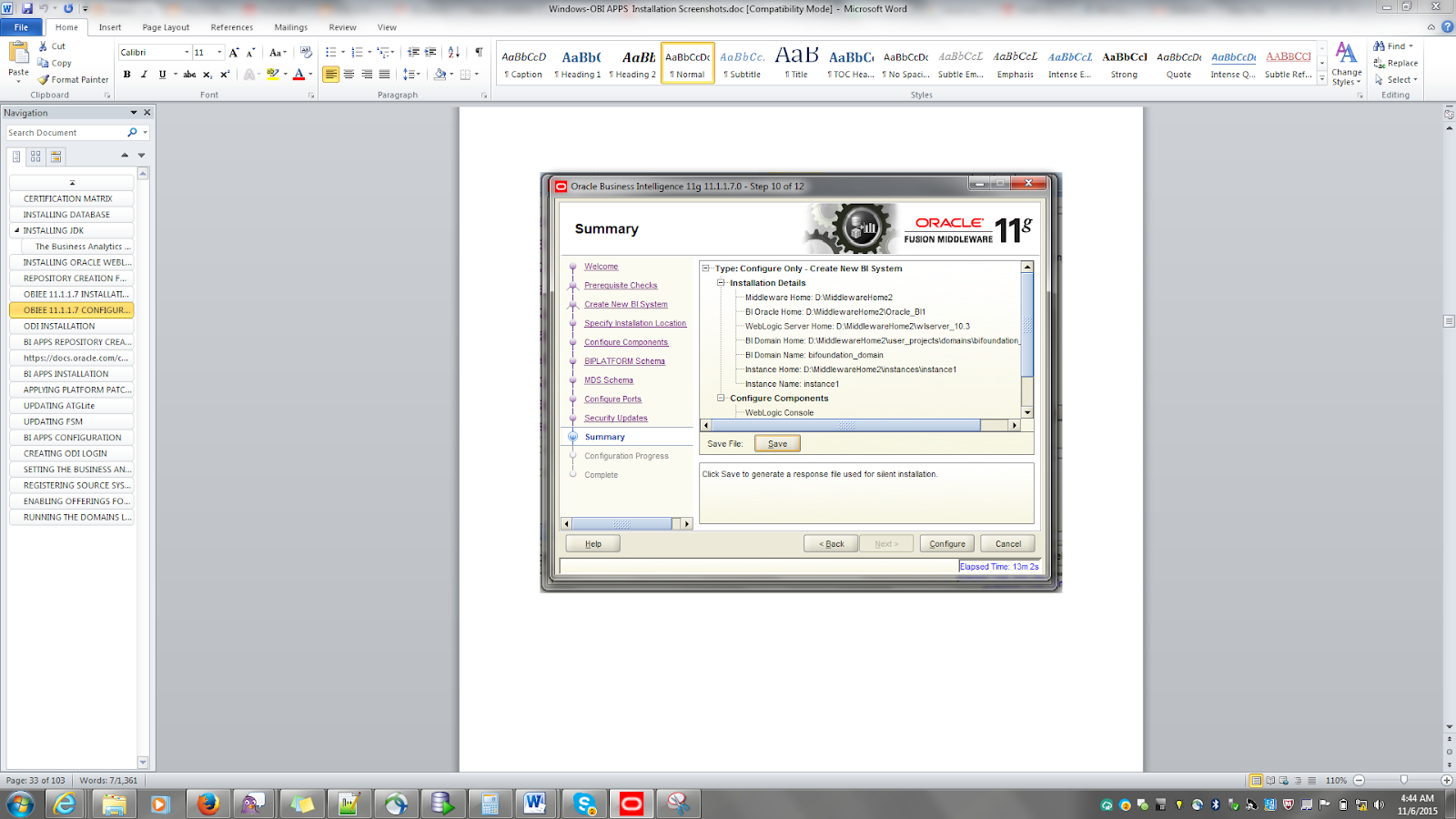Open the font name dropdown
Image resolution: width=1456 pixels, height=819 pixels.
tap(187, 53)
